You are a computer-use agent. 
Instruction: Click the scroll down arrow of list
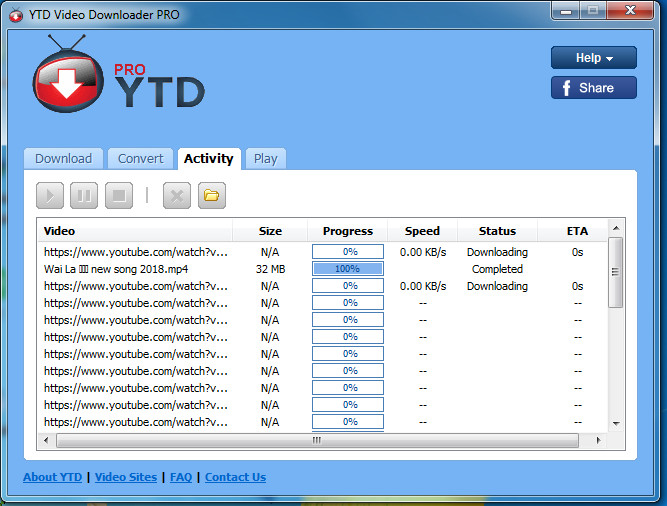coord(616,424)
